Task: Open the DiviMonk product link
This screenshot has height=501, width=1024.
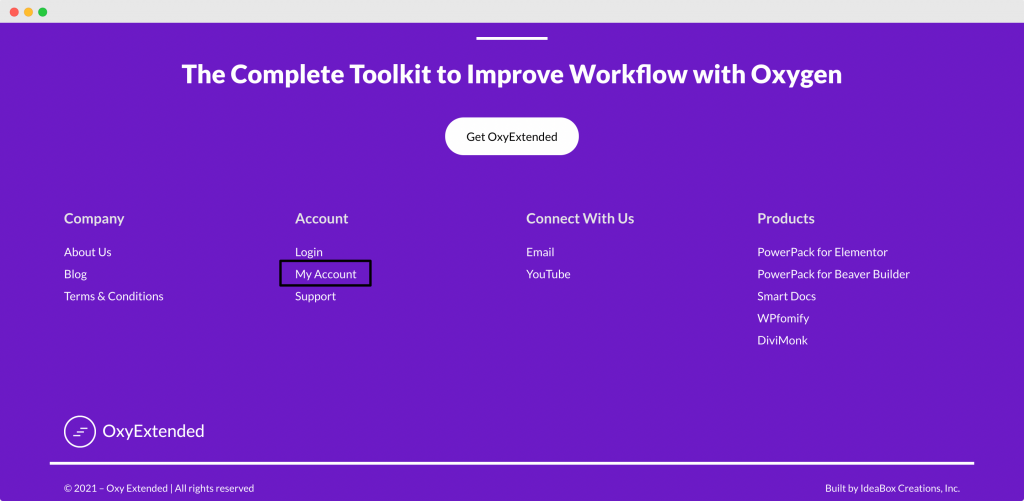Action: 782,341
